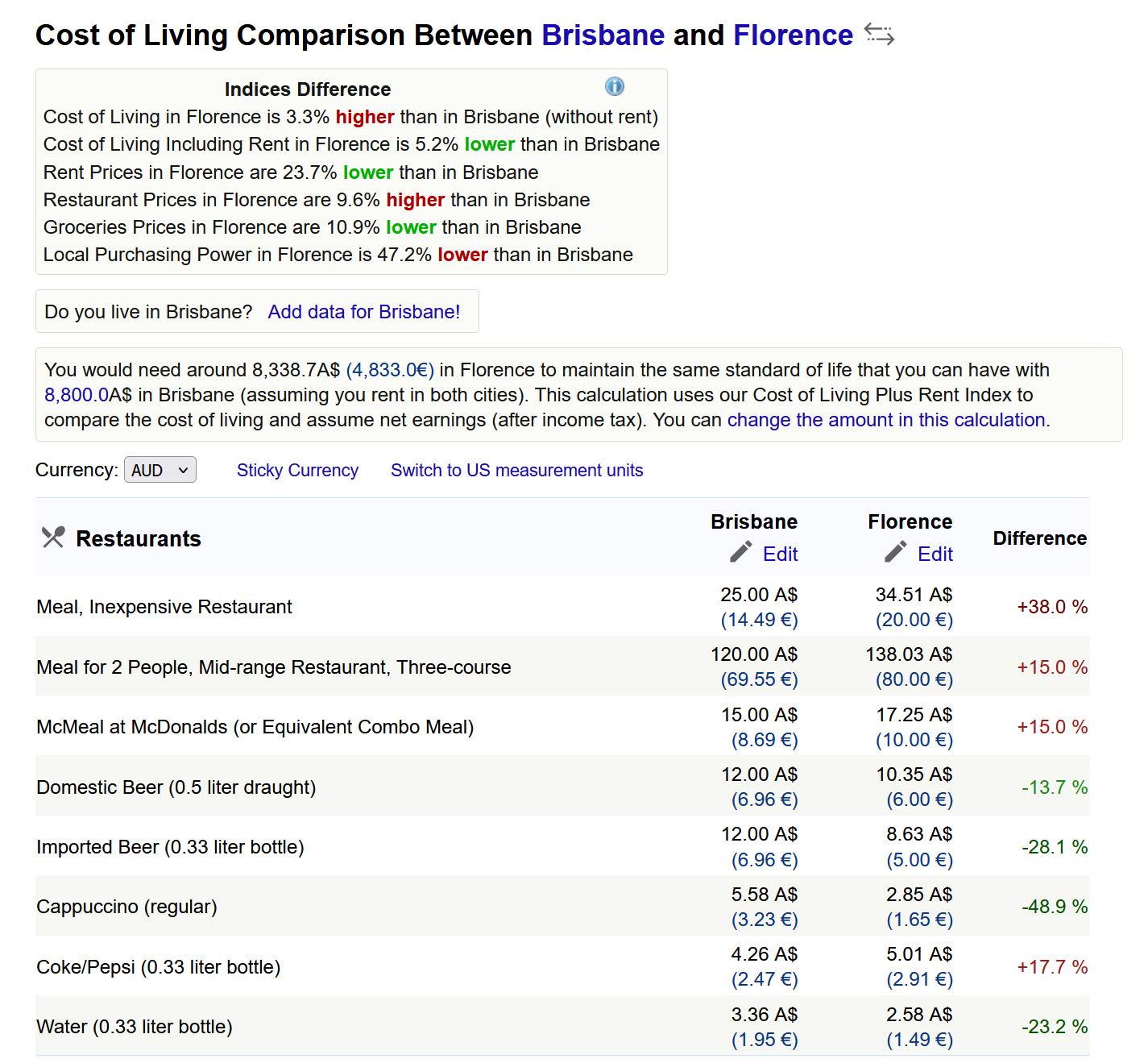Click Add data for Brisbane link
Image resolution: width=1148 pixels, height=1059 pixels.
pos(363,312)
